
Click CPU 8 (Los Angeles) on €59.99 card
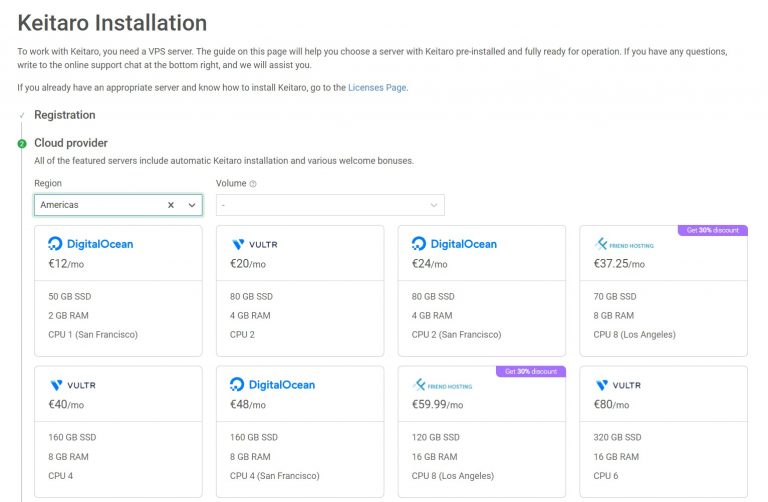(x=453, y=476)
